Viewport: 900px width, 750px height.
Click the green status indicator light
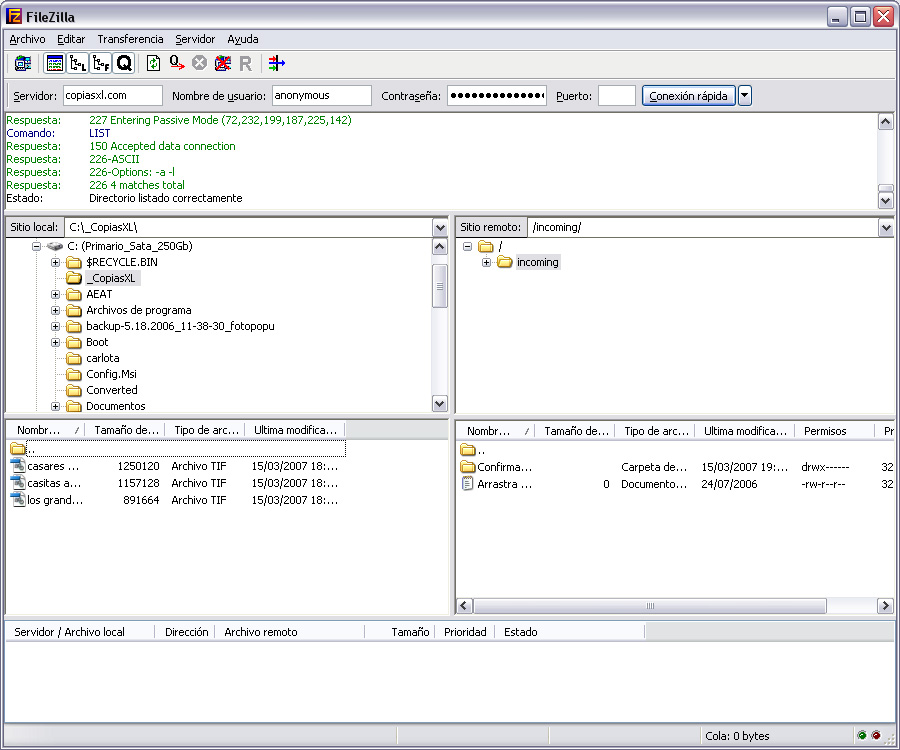pyautogui.click(x=862, y=735)
